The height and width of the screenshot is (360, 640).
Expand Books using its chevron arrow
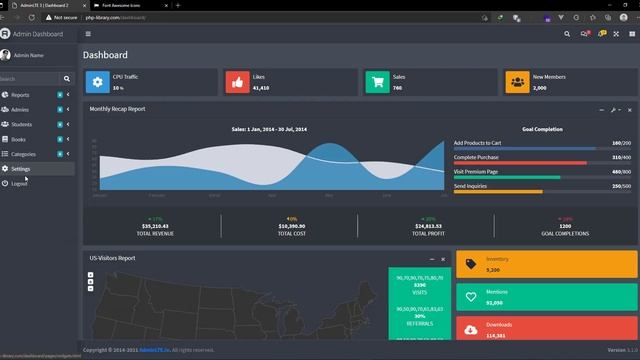(68, 139)
